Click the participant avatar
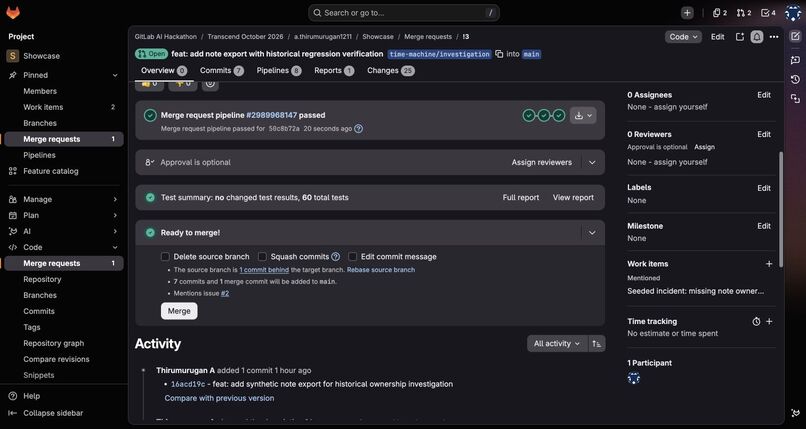This screenshot has width=806, height=429. (634, 379)
